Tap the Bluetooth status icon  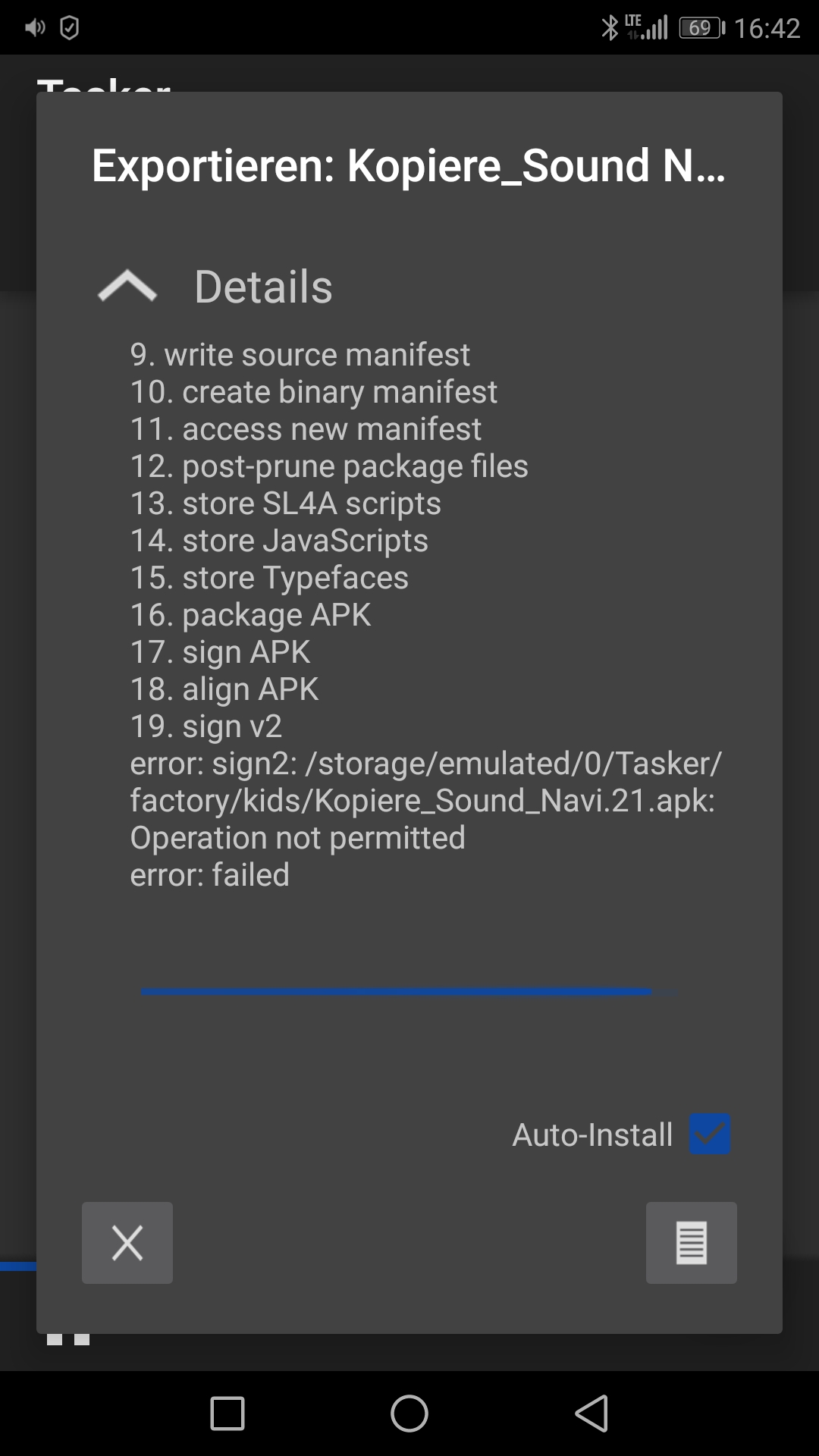[609, 28]
